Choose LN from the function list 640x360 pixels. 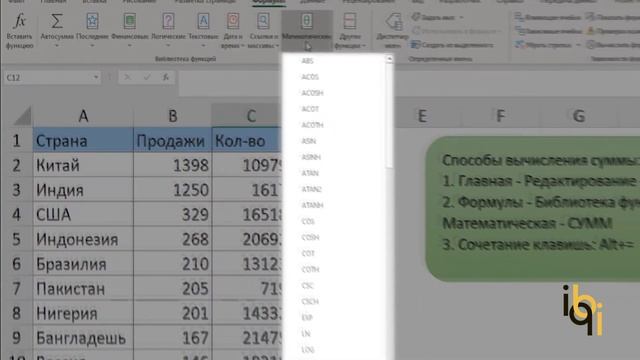click(306, 334)
